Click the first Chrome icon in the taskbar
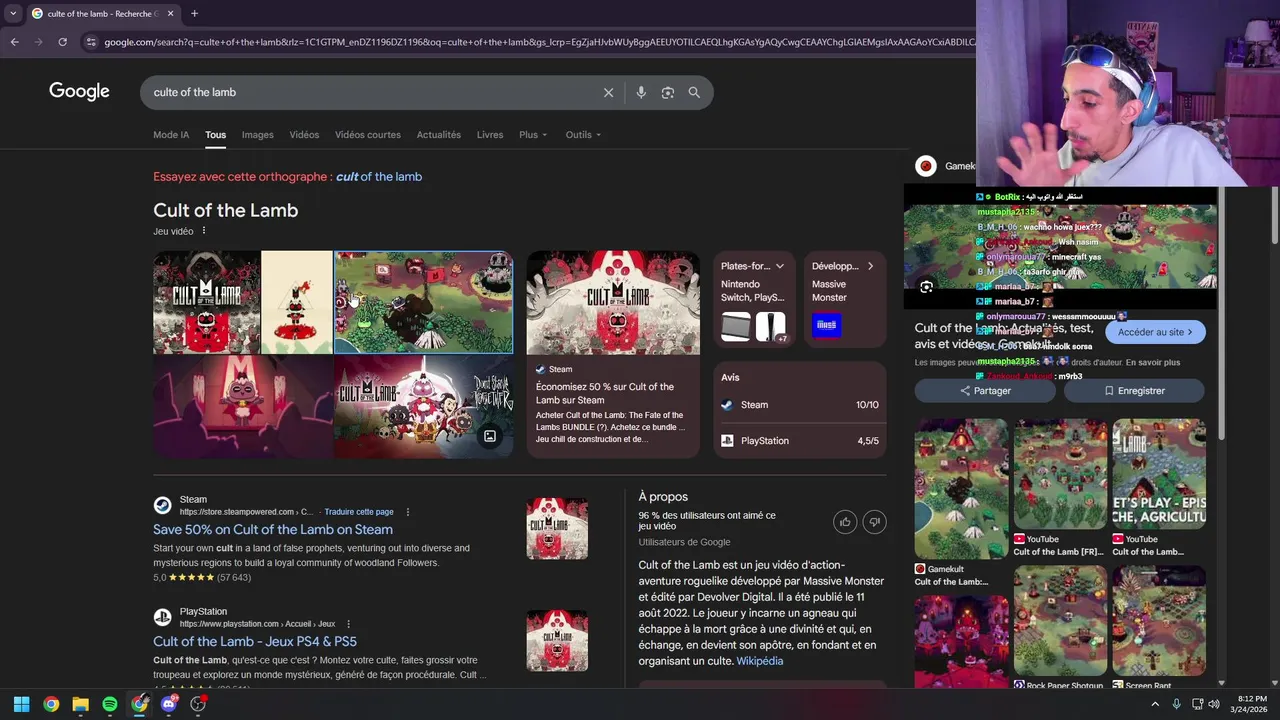This screenshot has width=1280, height=720. coord(51,704)
